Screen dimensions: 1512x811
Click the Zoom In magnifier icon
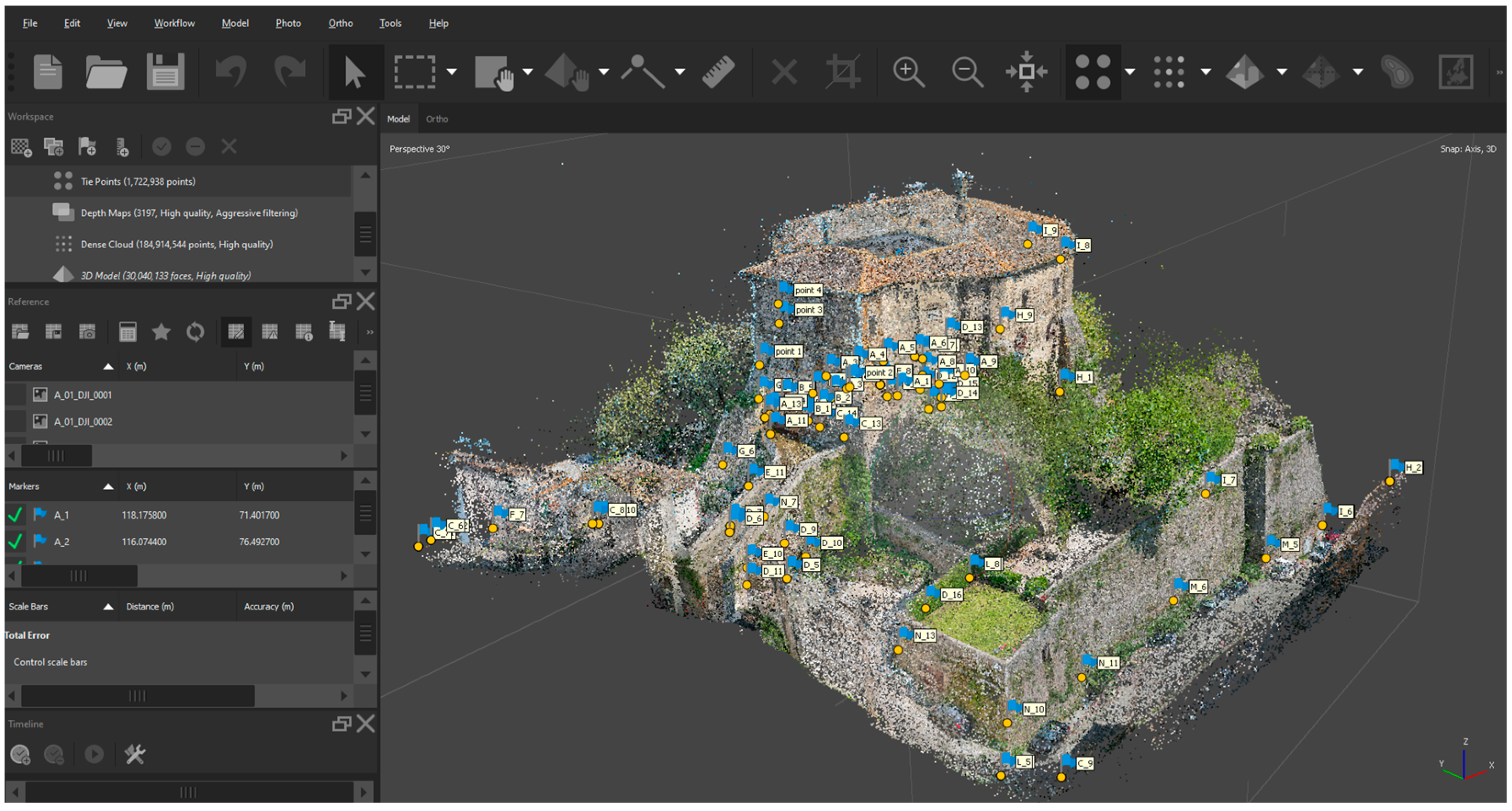(x=908, y=72)
